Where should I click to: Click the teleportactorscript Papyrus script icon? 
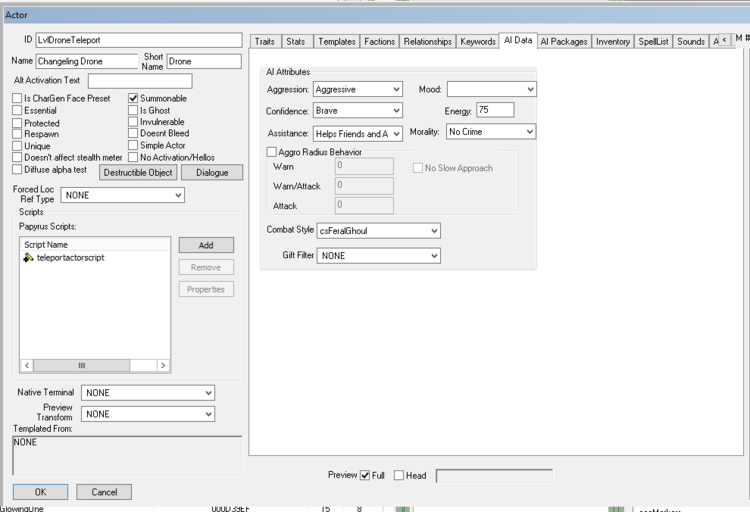pyautogui.click(x=28, y=257)
